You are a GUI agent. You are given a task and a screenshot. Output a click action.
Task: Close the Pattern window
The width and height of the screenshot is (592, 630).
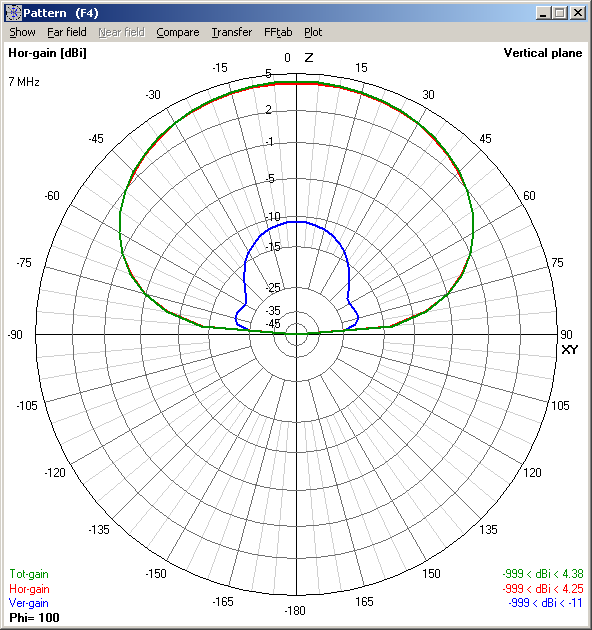[578, 13]
